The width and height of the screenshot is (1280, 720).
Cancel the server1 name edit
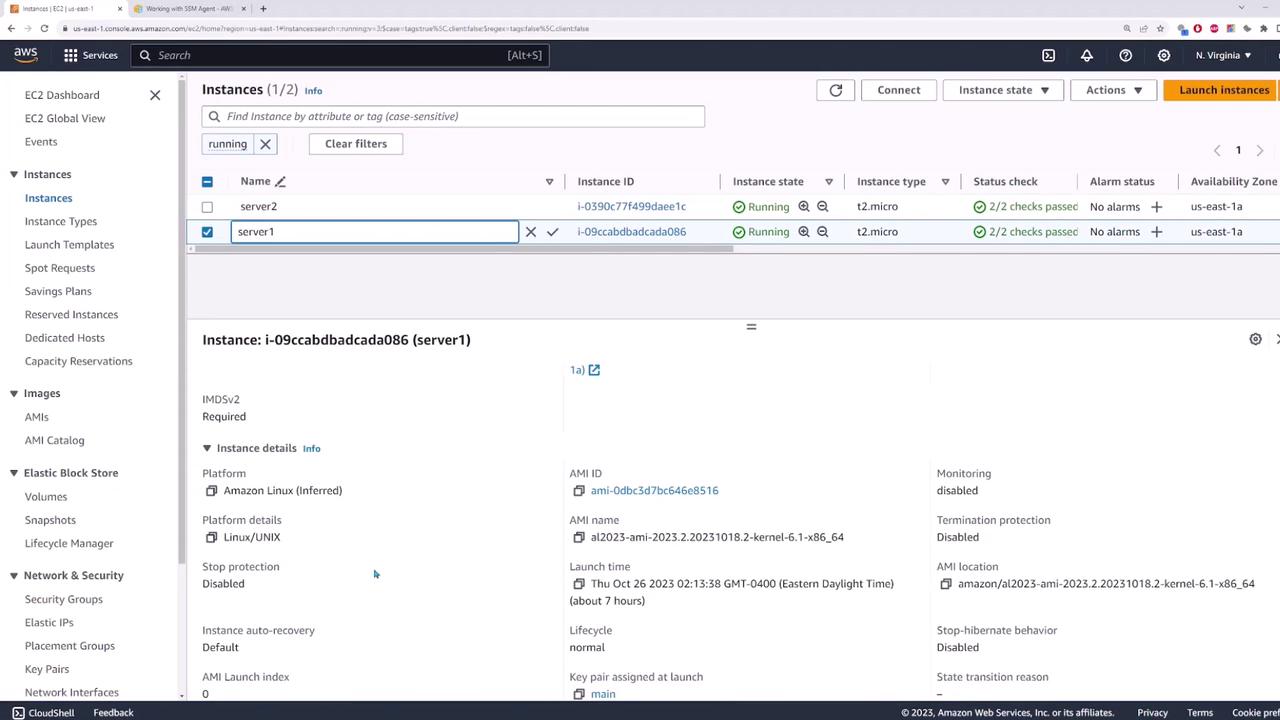pos(531,232)
